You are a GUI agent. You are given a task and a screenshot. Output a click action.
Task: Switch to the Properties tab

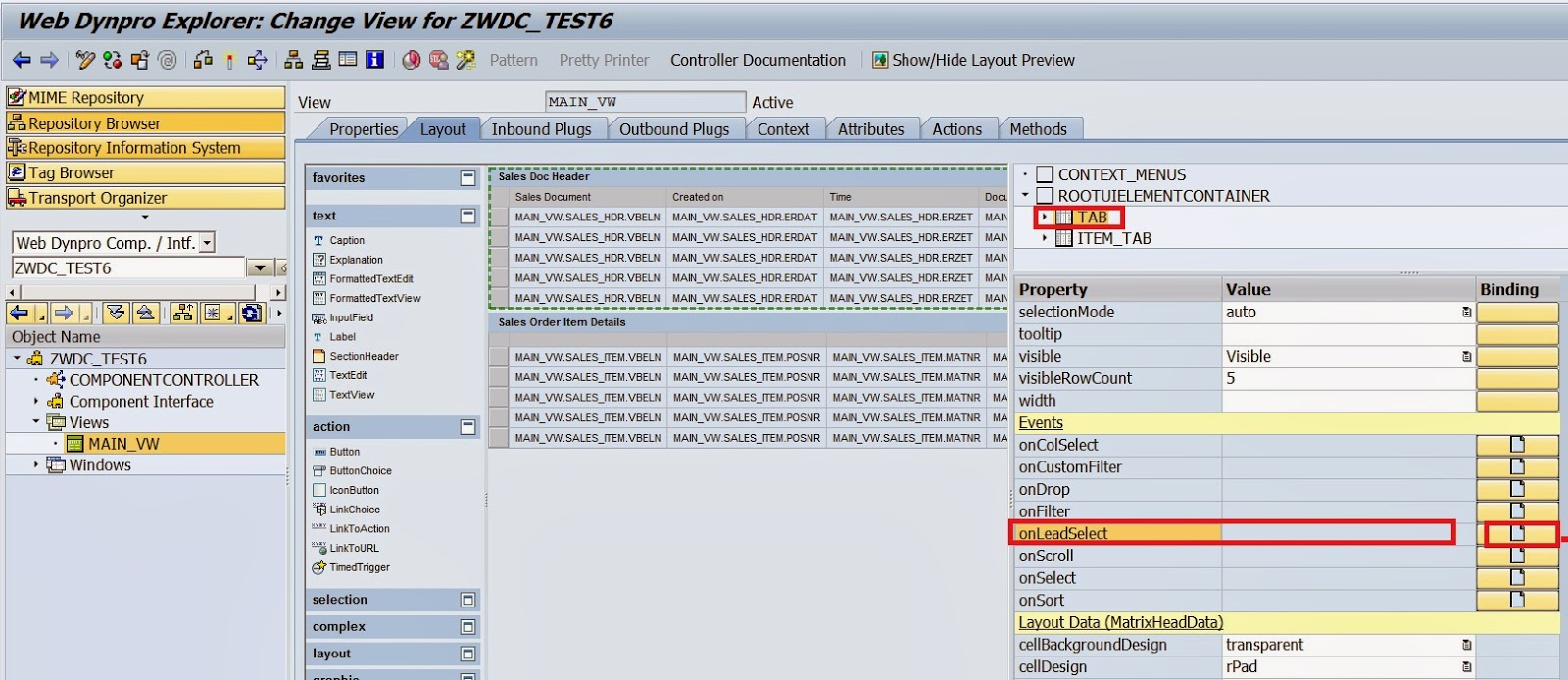tap(364, 129)
